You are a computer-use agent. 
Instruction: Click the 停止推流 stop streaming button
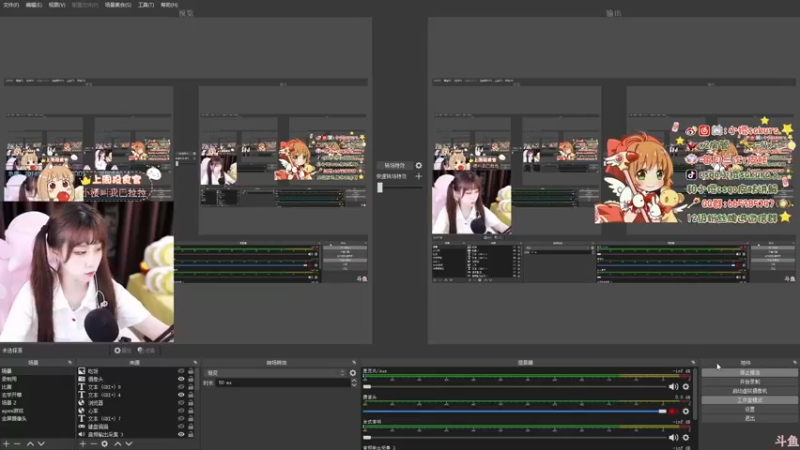749,372
